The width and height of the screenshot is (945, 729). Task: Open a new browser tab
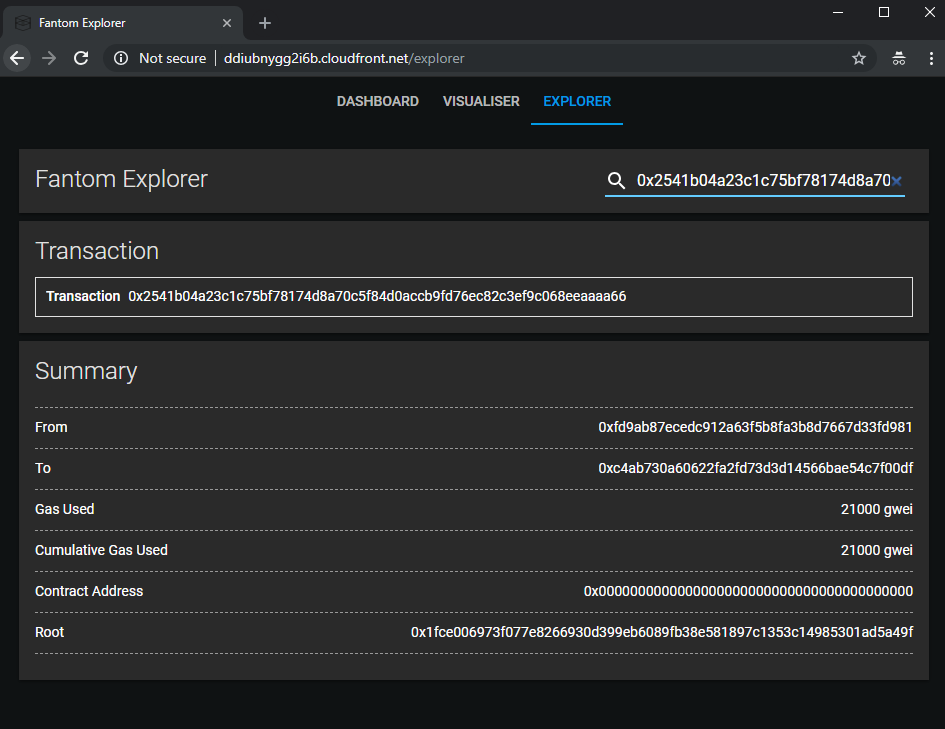tap(265, 23)
